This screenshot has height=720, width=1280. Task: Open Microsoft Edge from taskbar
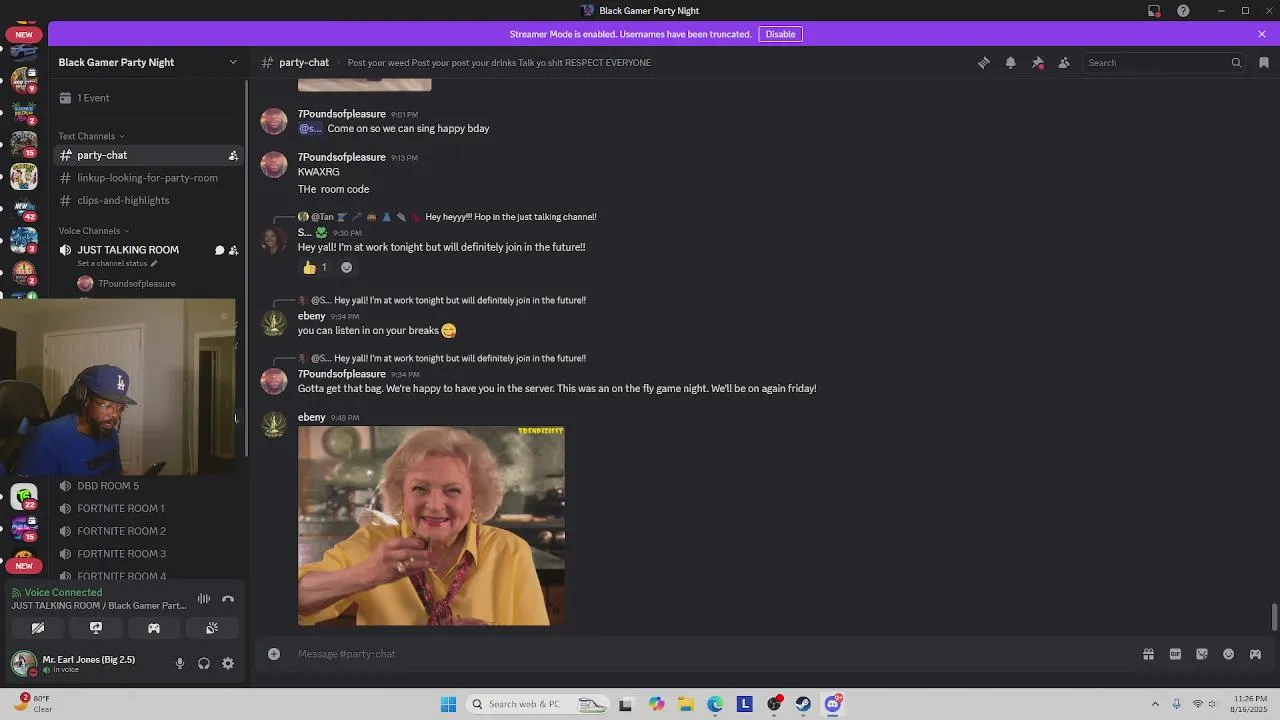pyautogui.click(x=715, y=704)
